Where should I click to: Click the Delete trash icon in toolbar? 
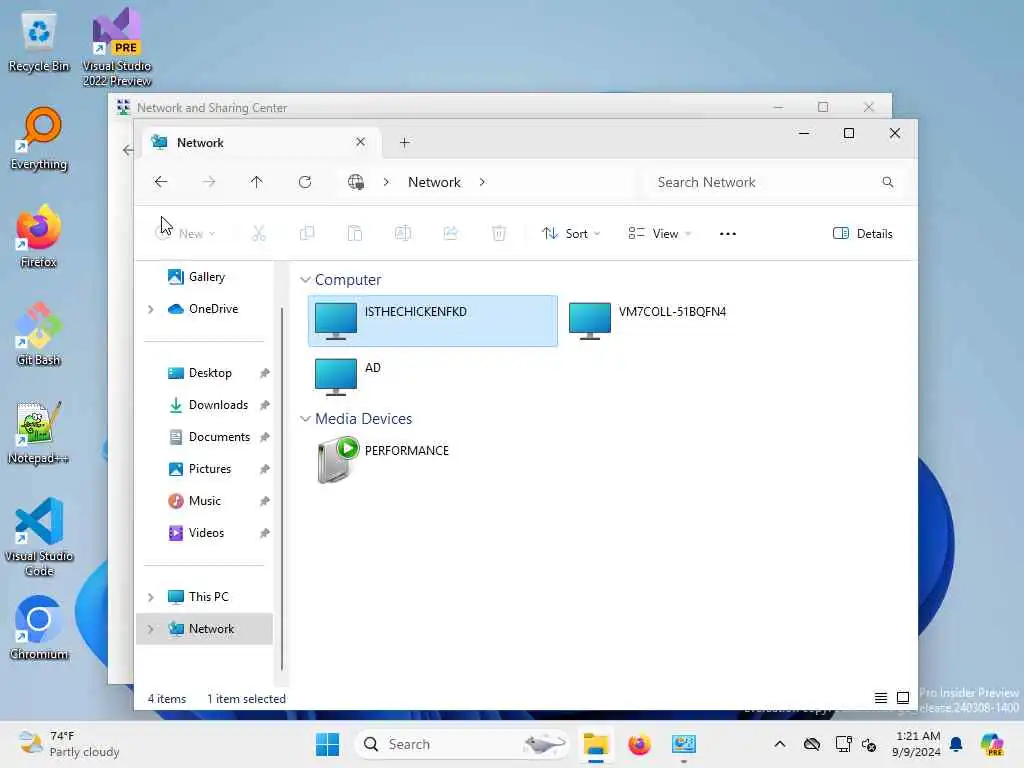(499, 233)
